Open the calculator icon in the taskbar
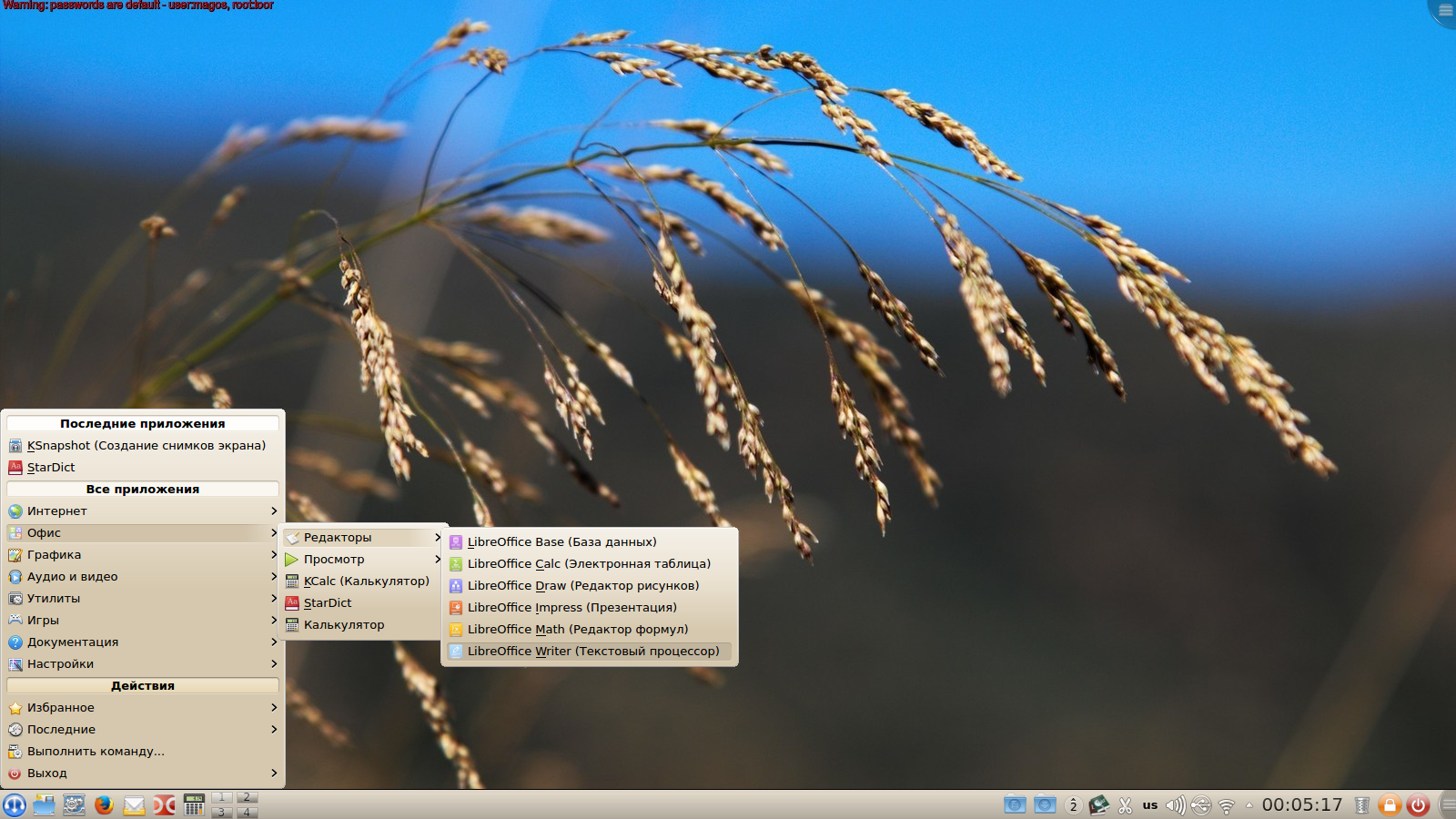Image resolution: width=1456 pixels, height=819 pixels. 194,805
